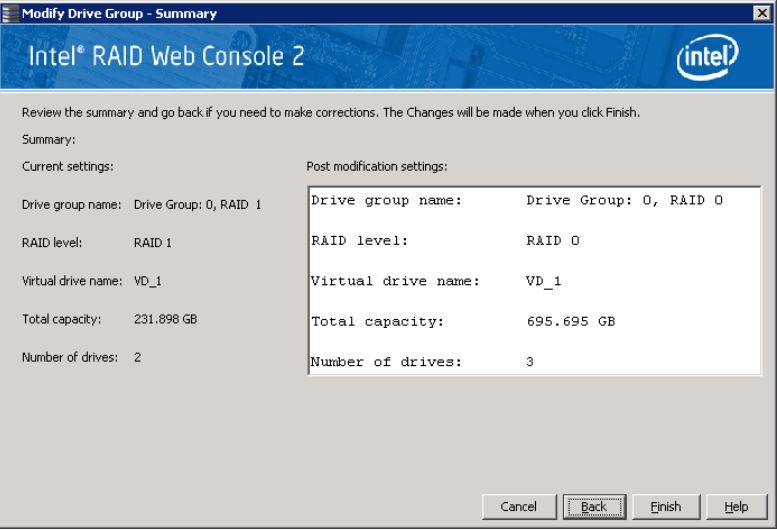Click 'Drive group name:' label under current settings

coord(71,205)
